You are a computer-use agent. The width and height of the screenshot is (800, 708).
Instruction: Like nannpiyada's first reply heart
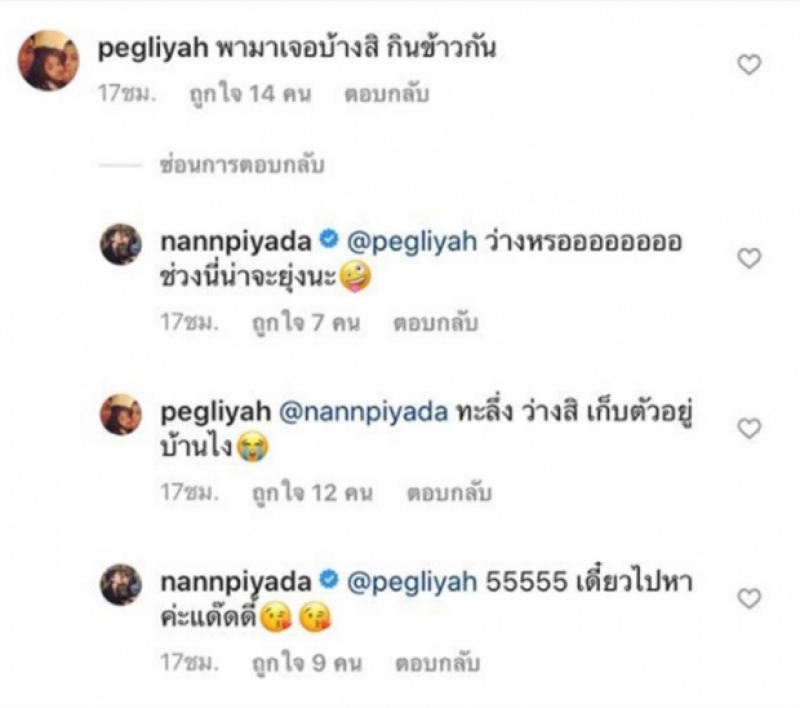[x=749, y=259]
